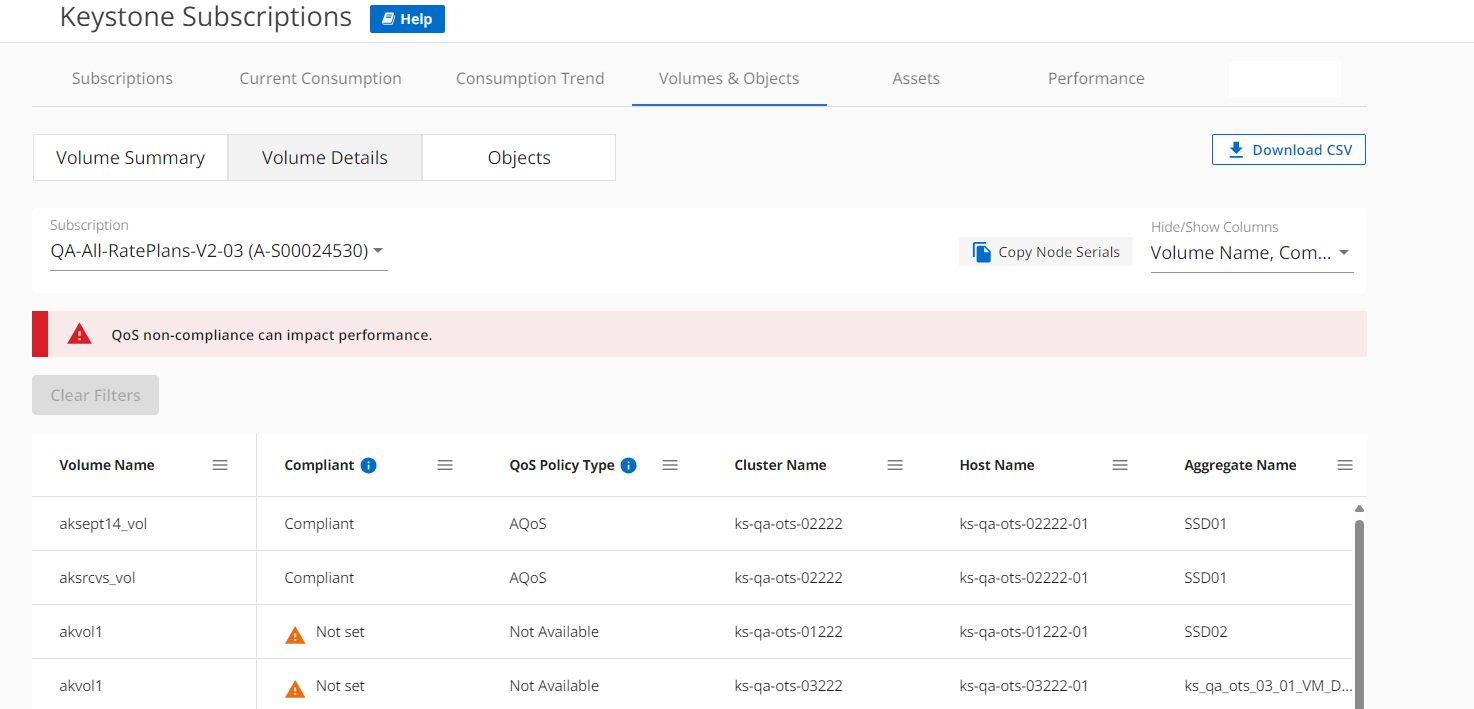Switch to the Objects view
This screenshot has height=709, width=1474.
pos(519,158)
